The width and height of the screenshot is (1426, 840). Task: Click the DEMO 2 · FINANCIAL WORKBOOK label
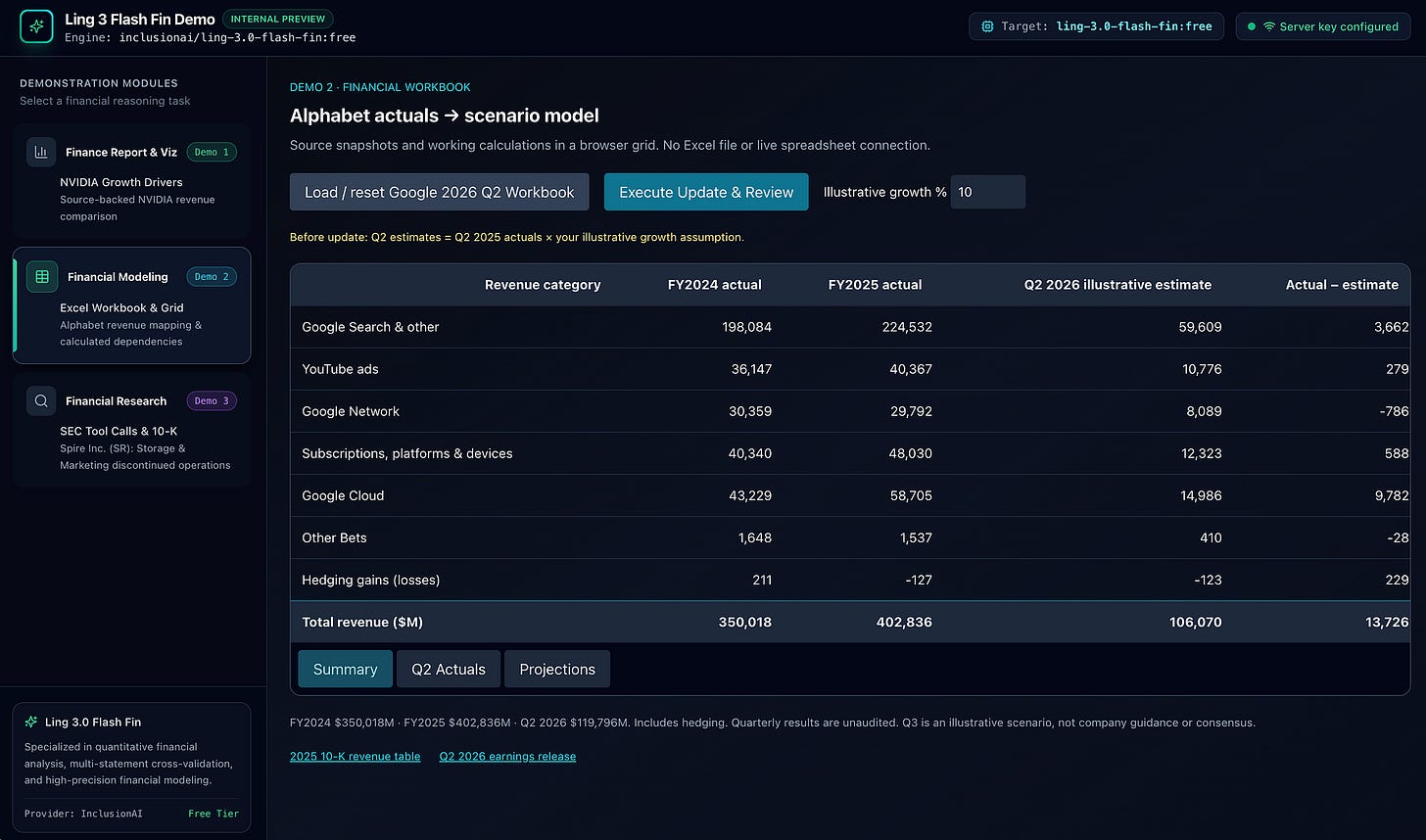380,87
